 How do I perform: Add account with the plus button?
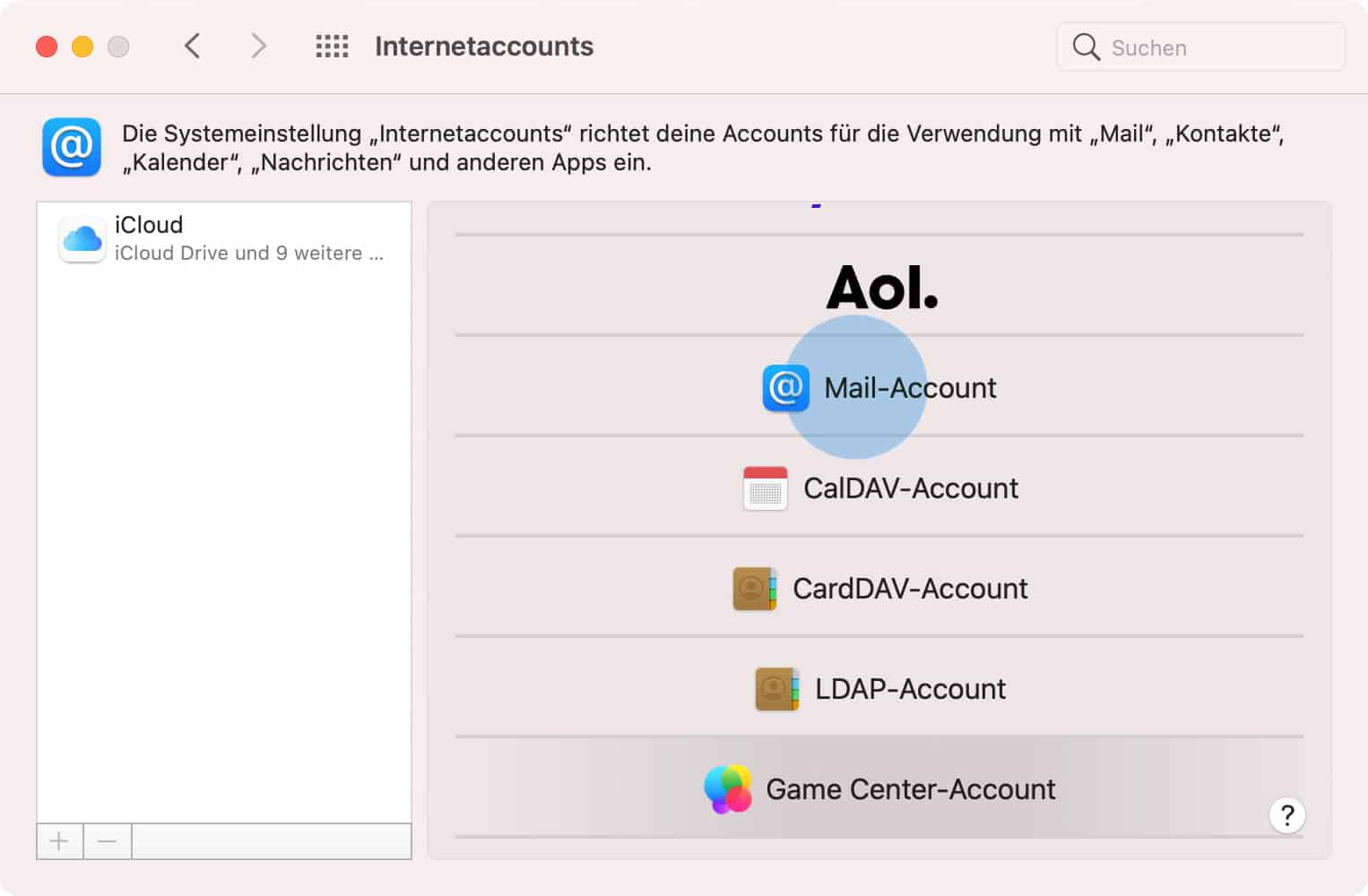coord(59,841)
